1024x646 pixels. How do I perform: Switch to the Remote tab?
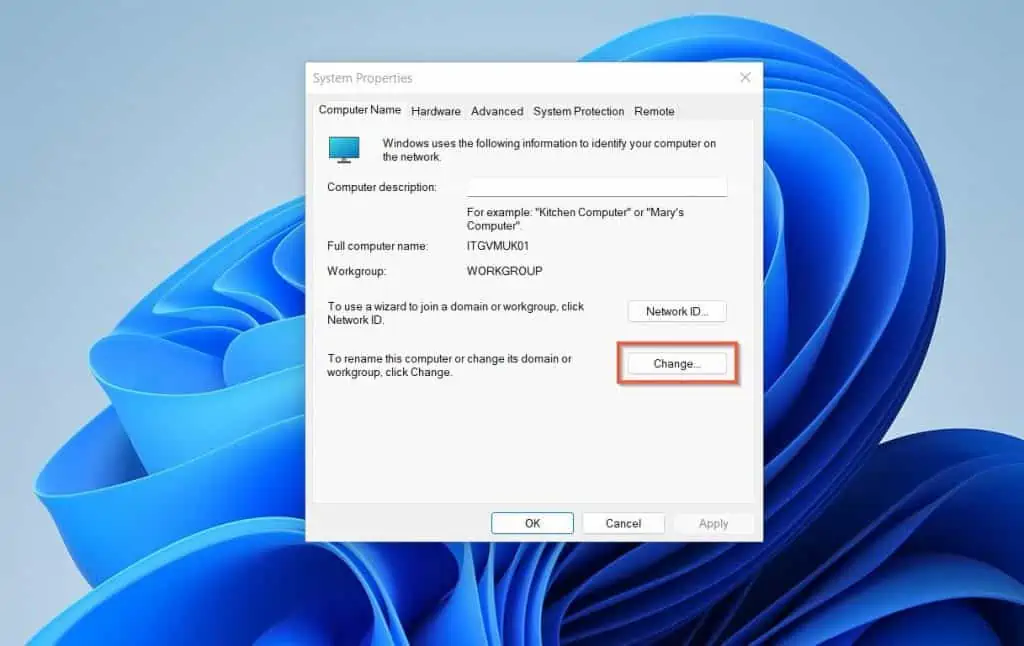tap(654, 111)
